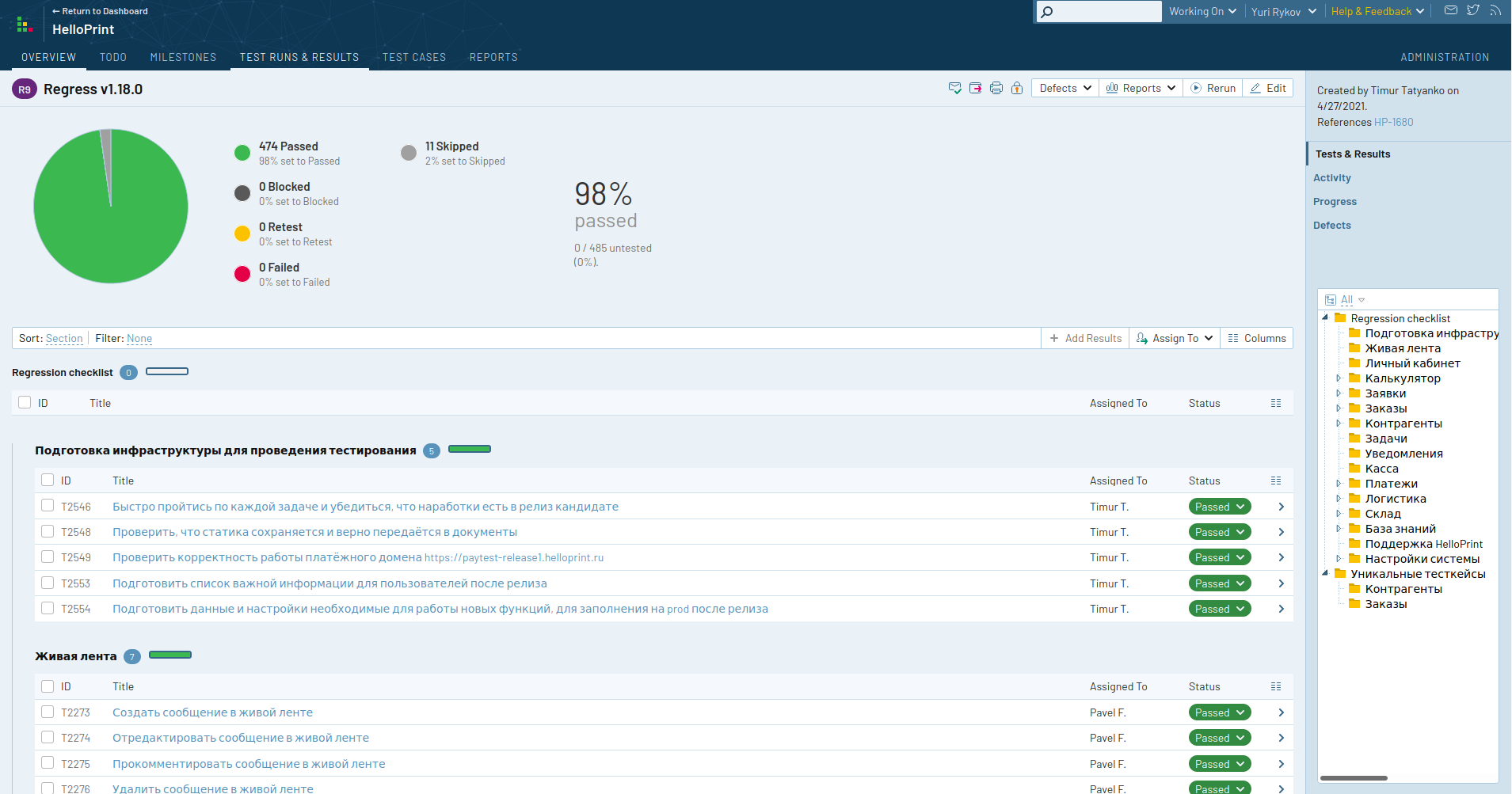Open details arrow for test T2275
This screenshot has width=1512, height=794.
tap(1281, 764)
